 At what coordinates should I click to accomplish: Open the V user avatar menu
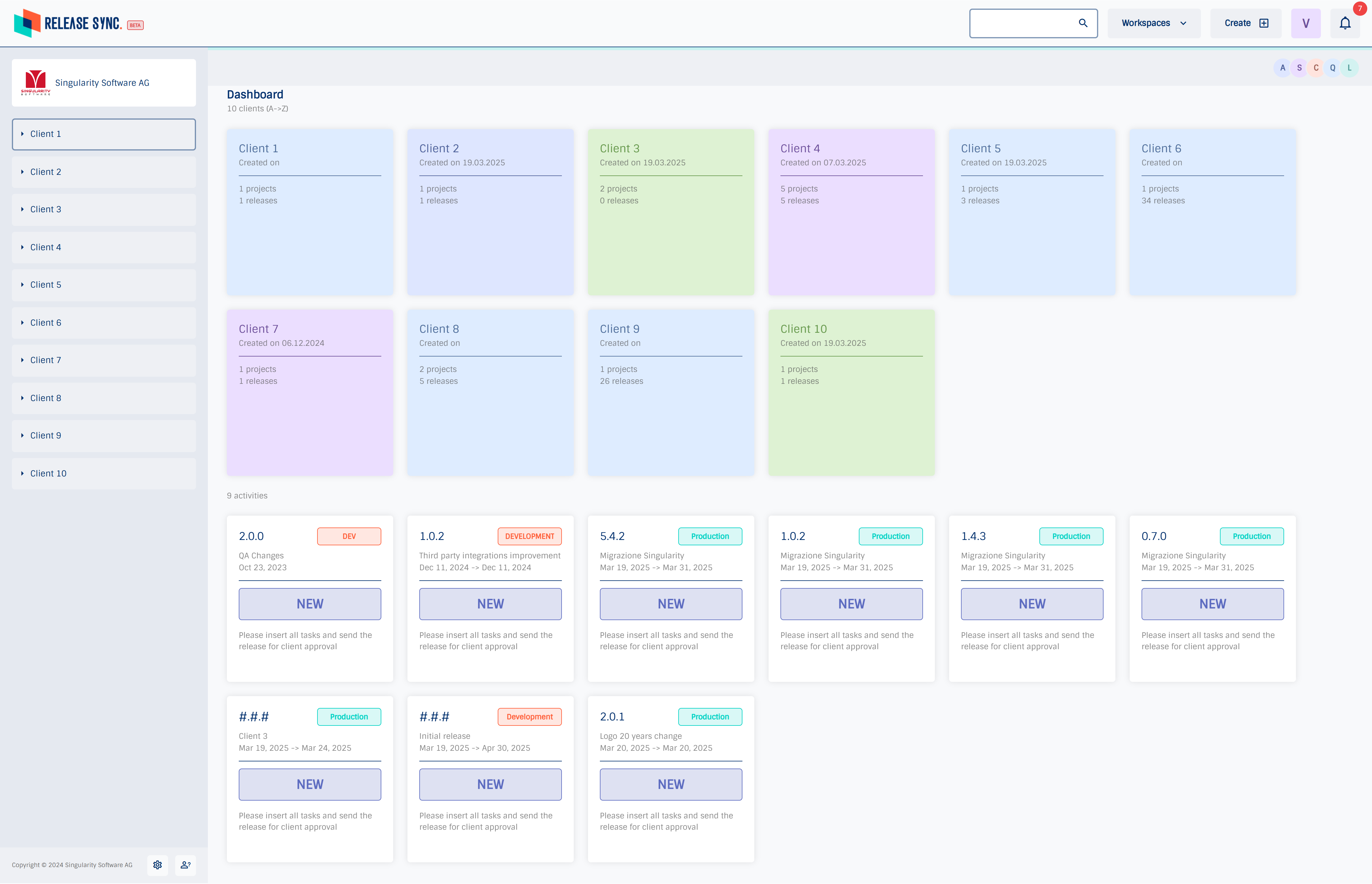pos(1305,23)
